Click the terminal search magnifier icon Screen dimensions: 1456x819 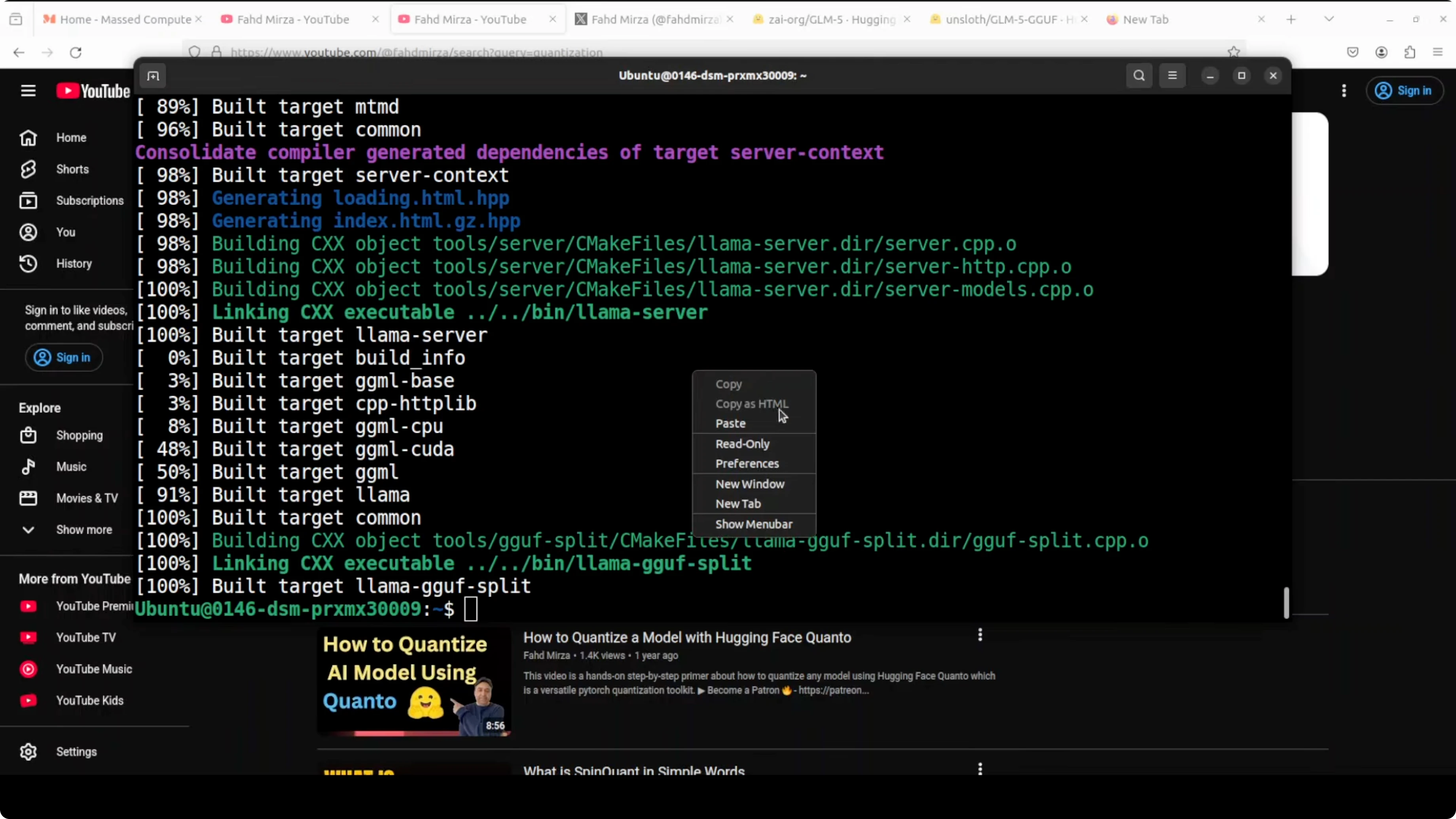(x=1139, y=76)
